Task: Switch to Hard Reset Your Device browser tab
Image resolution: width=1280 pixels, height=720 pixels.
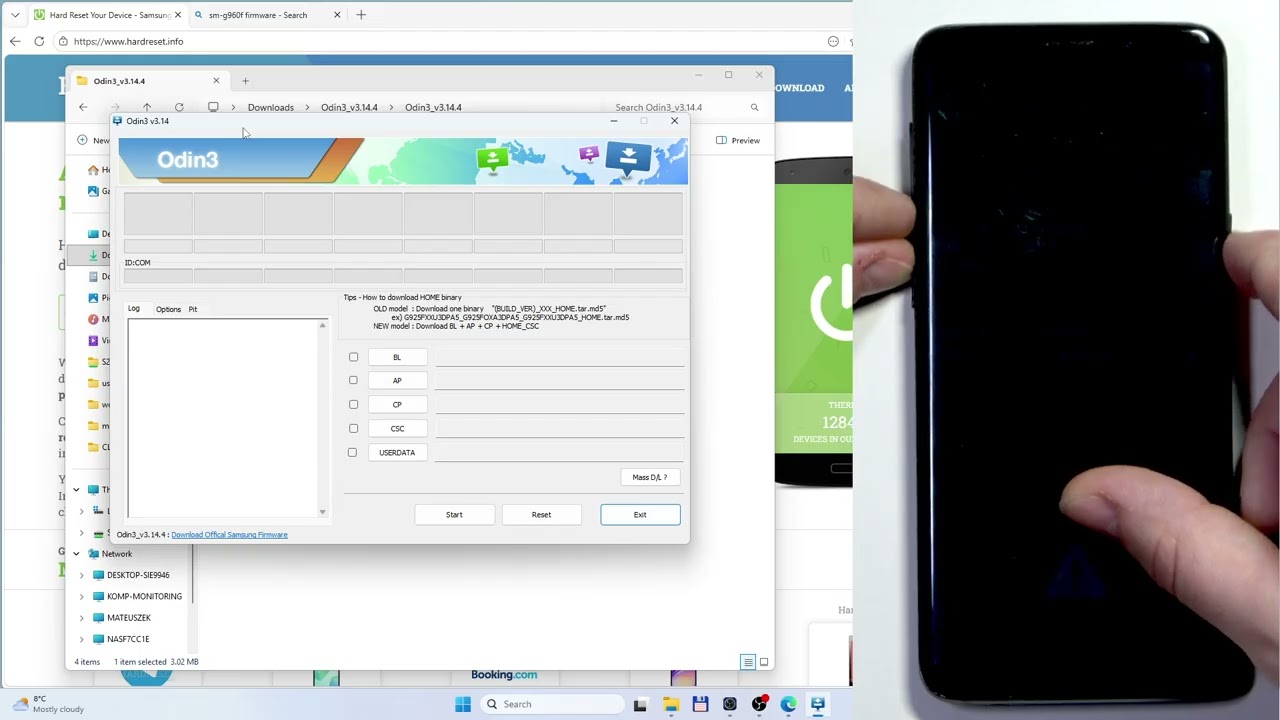Action: pyautogui.click(x=108, y=15)
